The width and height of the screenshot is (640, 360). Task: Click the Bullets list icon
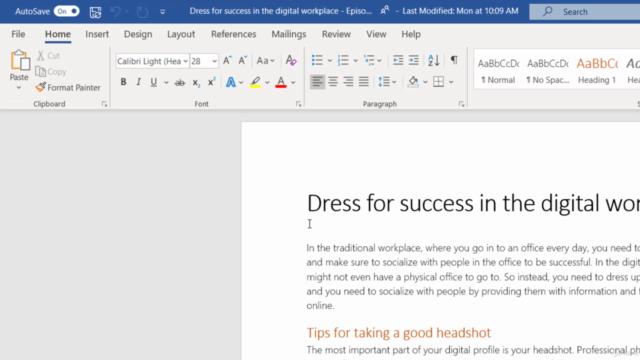[x=317, y=60]
